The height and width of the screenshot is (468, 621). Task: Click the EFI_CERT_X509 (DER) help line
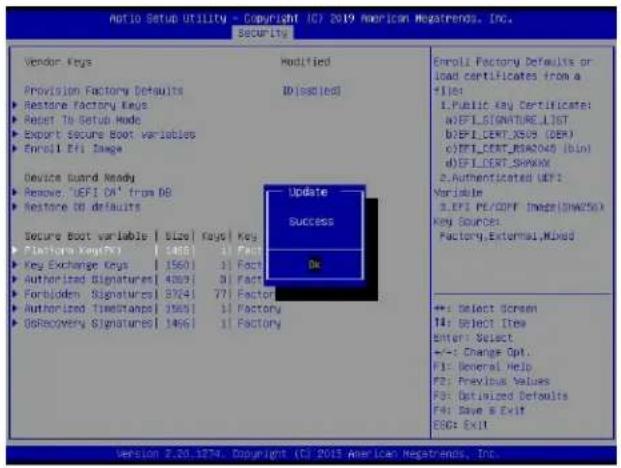tap(509, 134)
